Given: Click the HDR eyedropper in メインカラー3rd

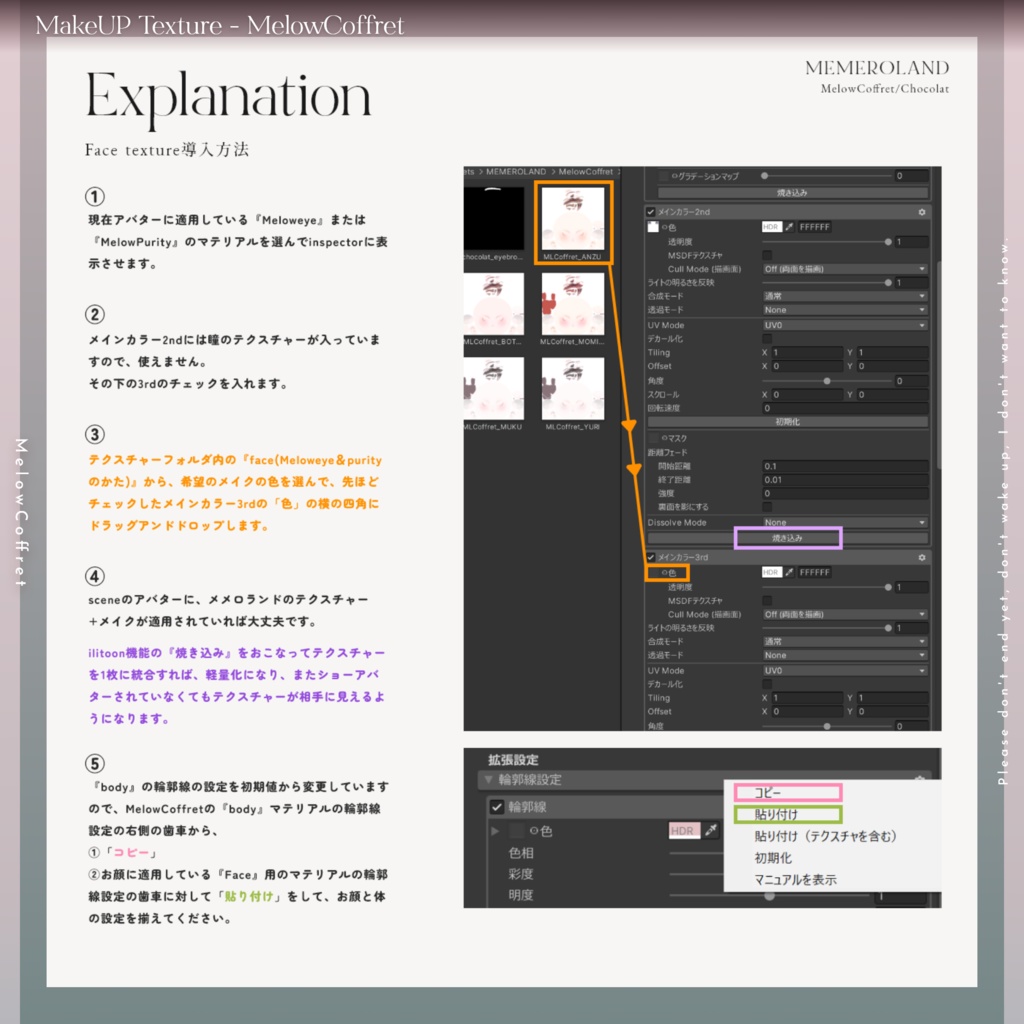Looking at the screenshot, I should [789, 572].
